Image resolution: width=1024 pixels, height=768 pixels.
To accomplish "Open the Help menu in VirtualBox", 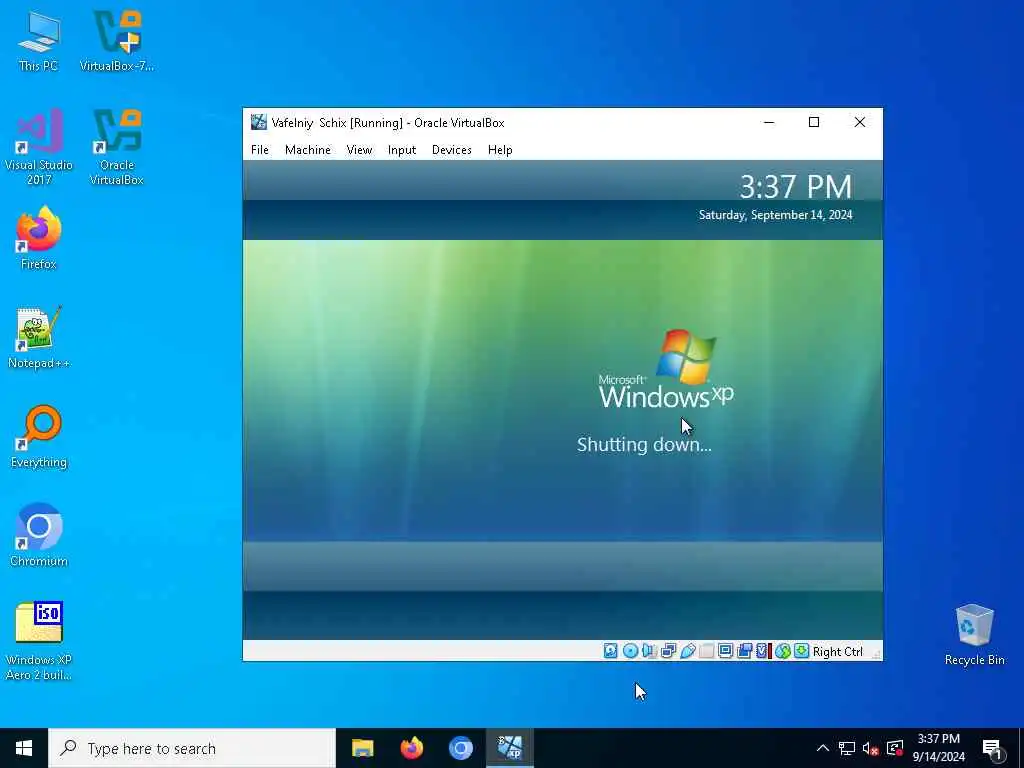I will pyautogui.click(x=500, y=150).
